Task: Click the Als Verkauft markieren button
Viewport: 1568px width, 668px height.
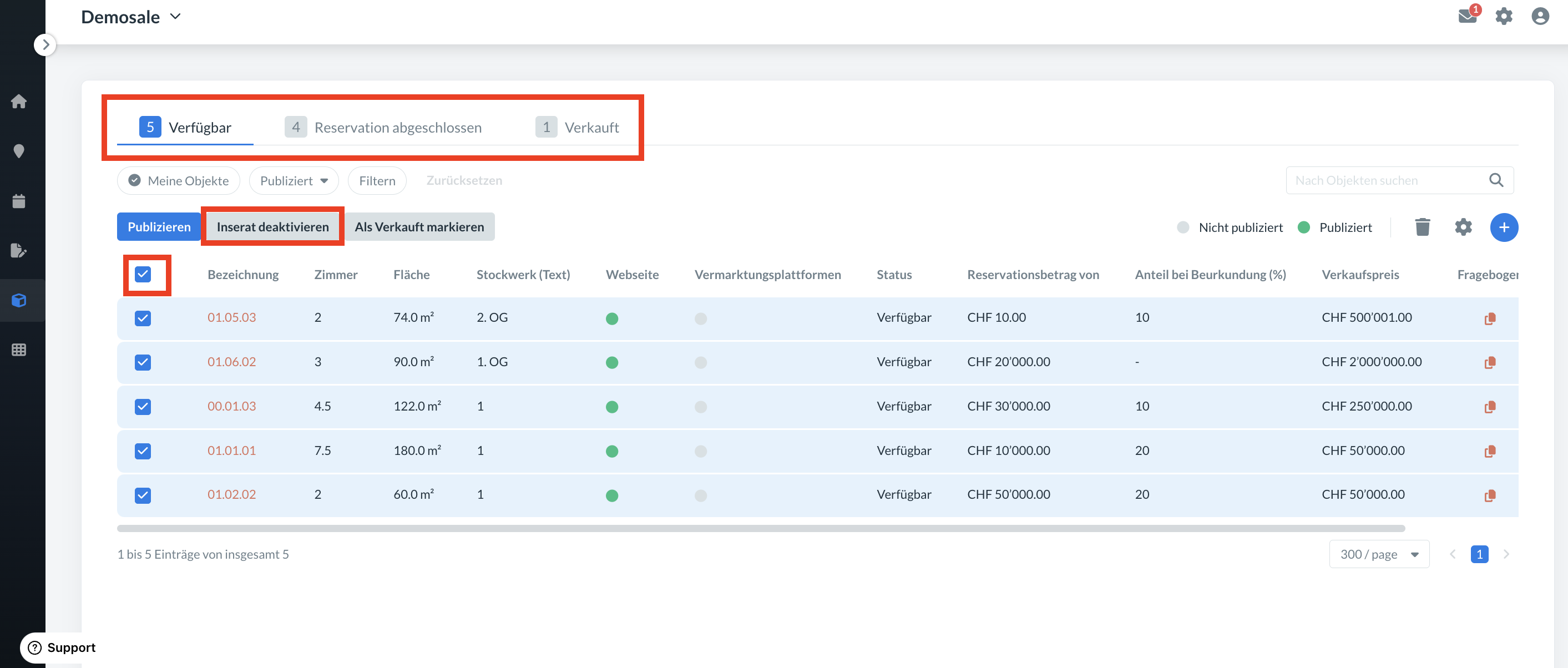Action: tap(419, 226)
